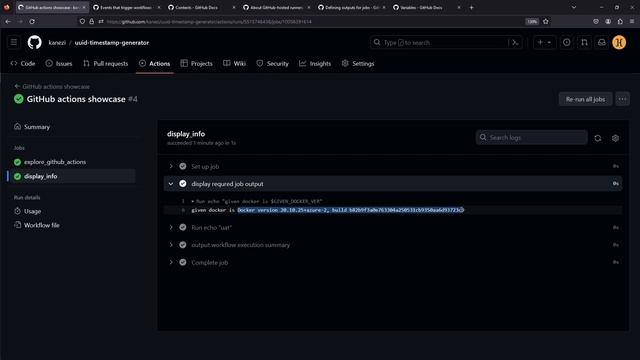The height and width of the screenshot is (360, 640).
Task: Open the Firefox account icon
Action: (x=608, y=21)
